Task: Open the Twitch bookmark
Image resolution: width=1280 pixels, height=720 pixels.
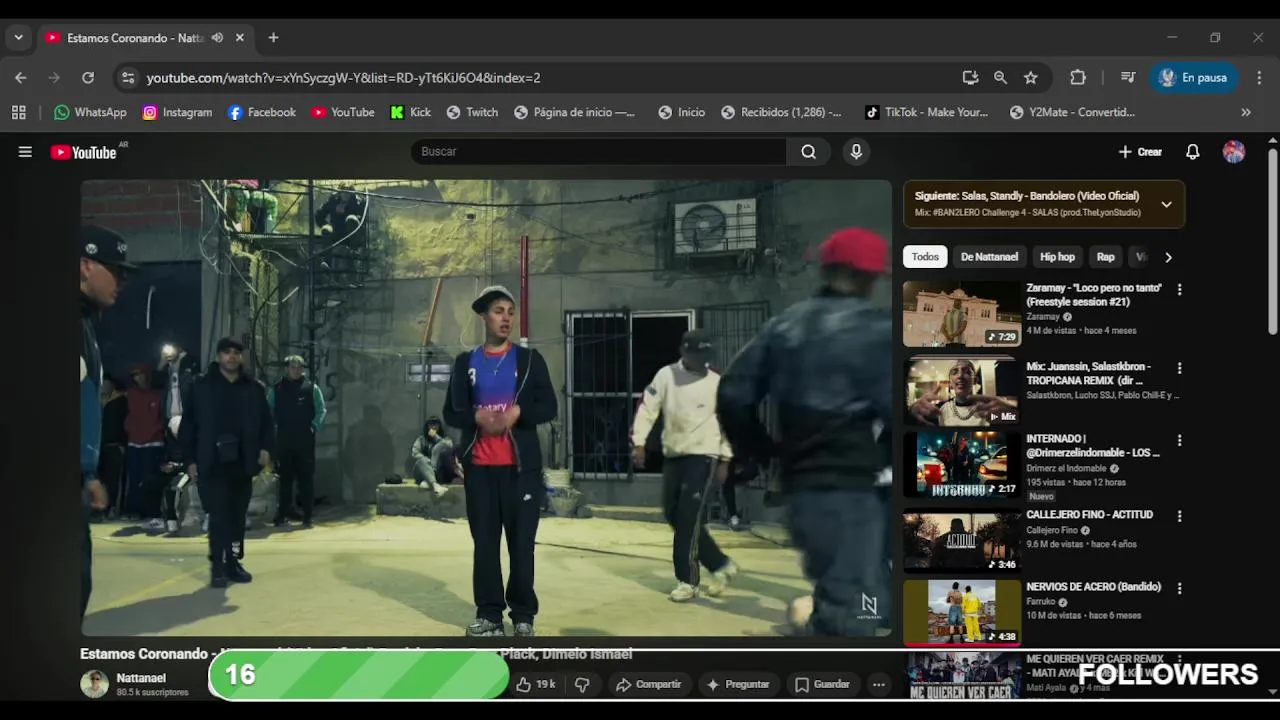Action: pos(472,112)
